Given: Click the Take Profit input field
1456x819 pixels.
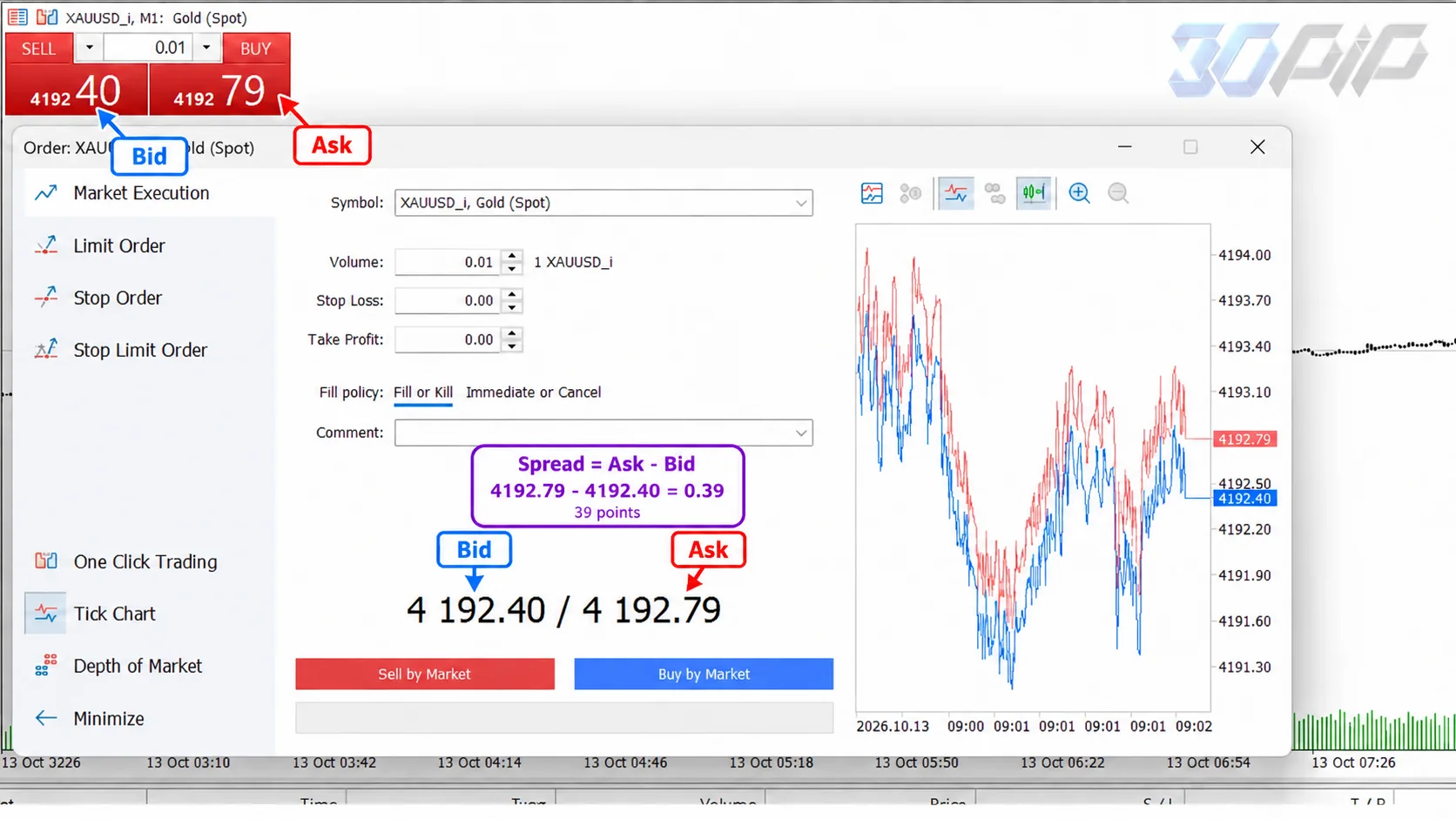Looking at the screenshot, I should tap(448, 339).
